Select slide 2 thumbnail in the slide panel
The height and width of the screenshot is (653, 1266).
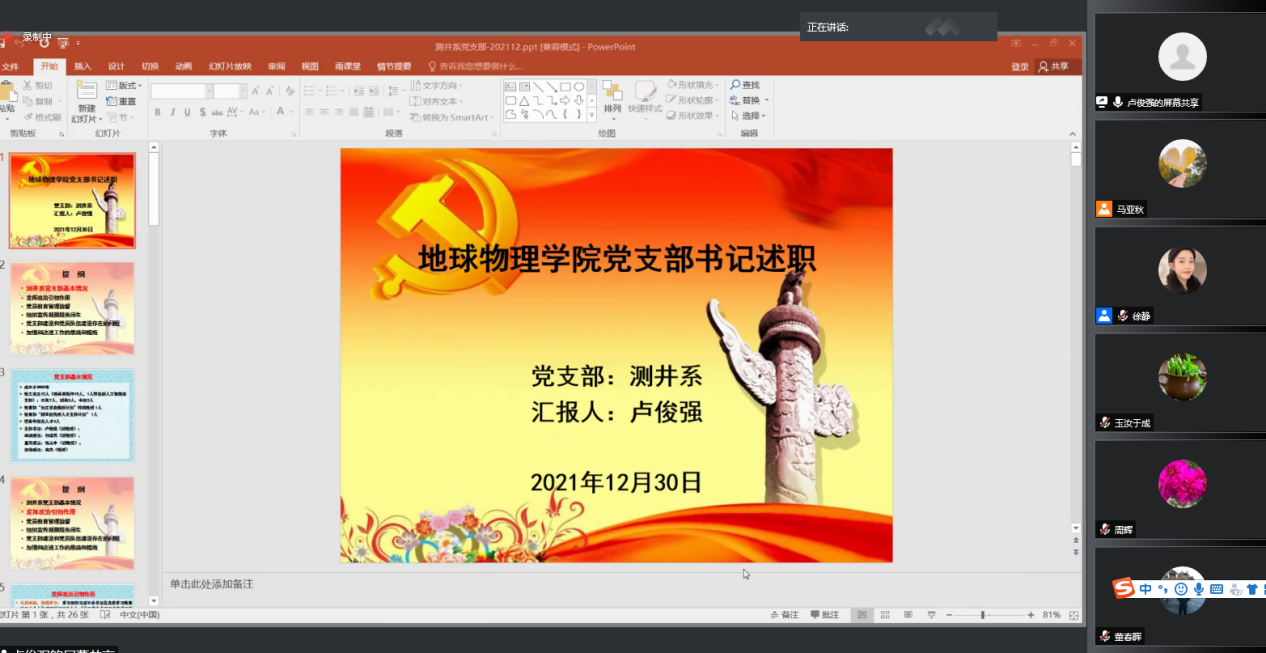click(72, 308)
